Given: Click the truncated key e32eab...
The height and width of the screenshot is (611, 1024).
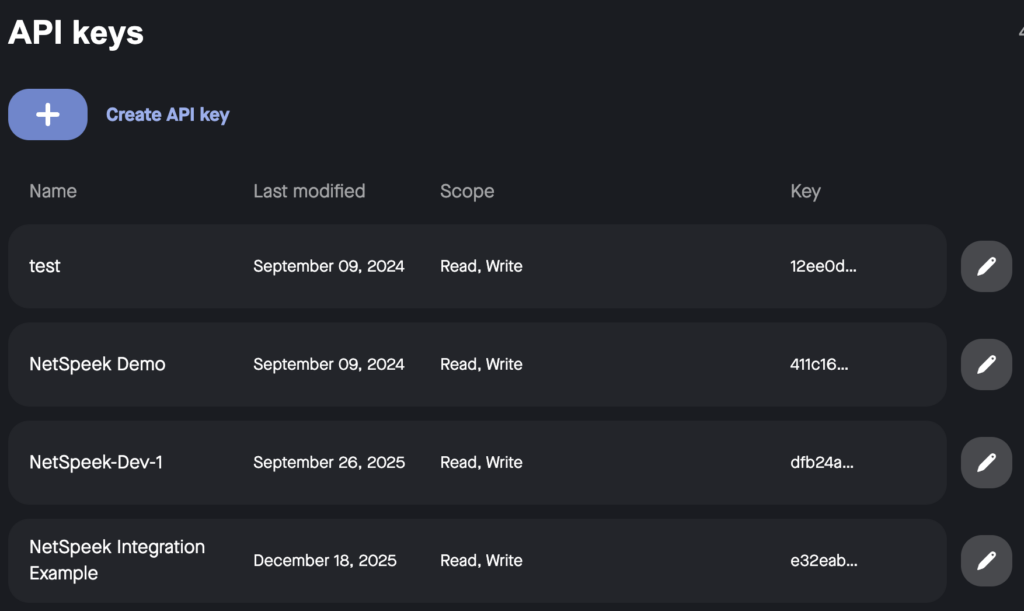Looking at the screenshot, I should (823, 560).
